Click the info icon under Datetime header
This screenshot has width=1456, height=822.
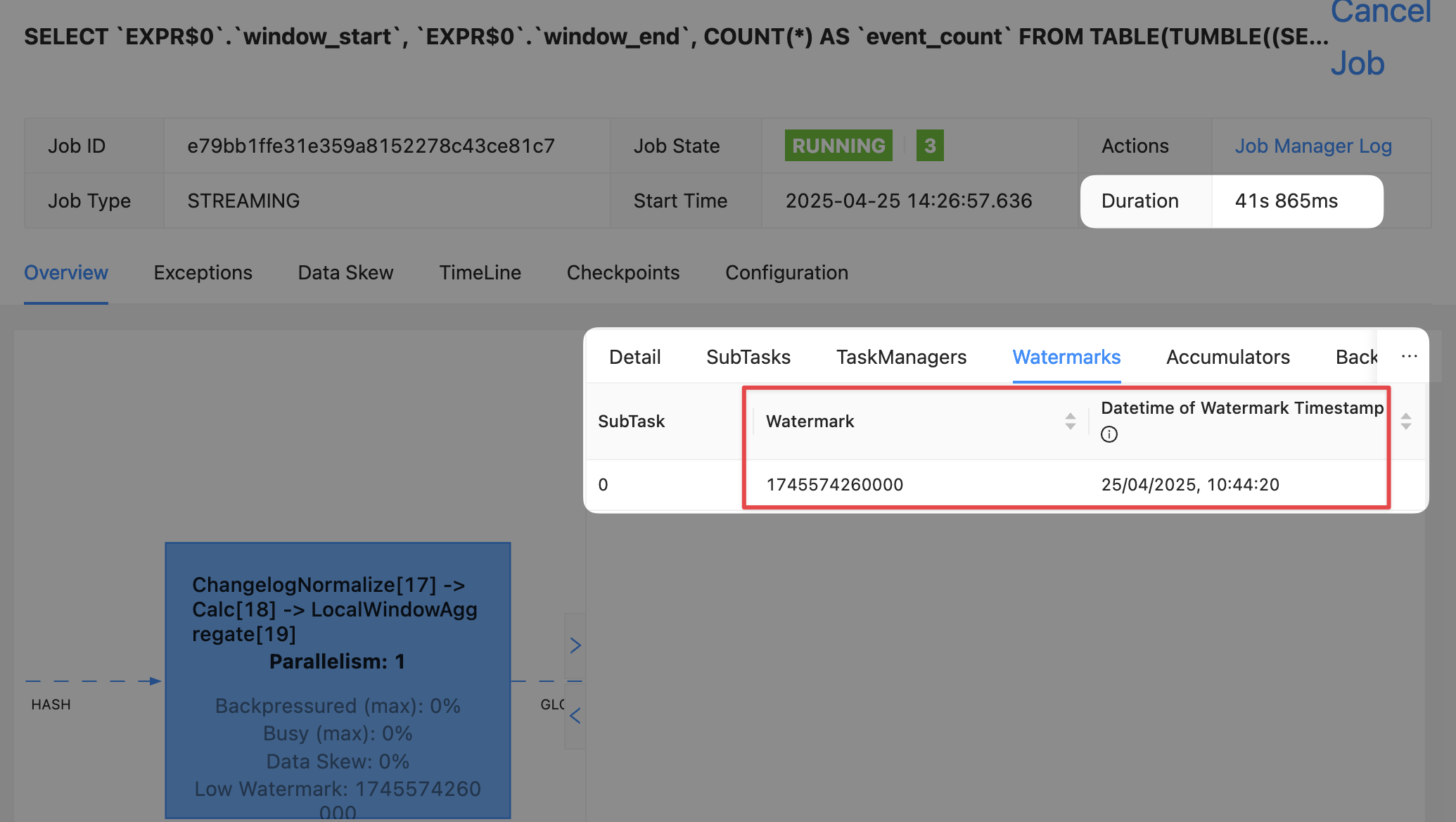tap(1109, 434)
